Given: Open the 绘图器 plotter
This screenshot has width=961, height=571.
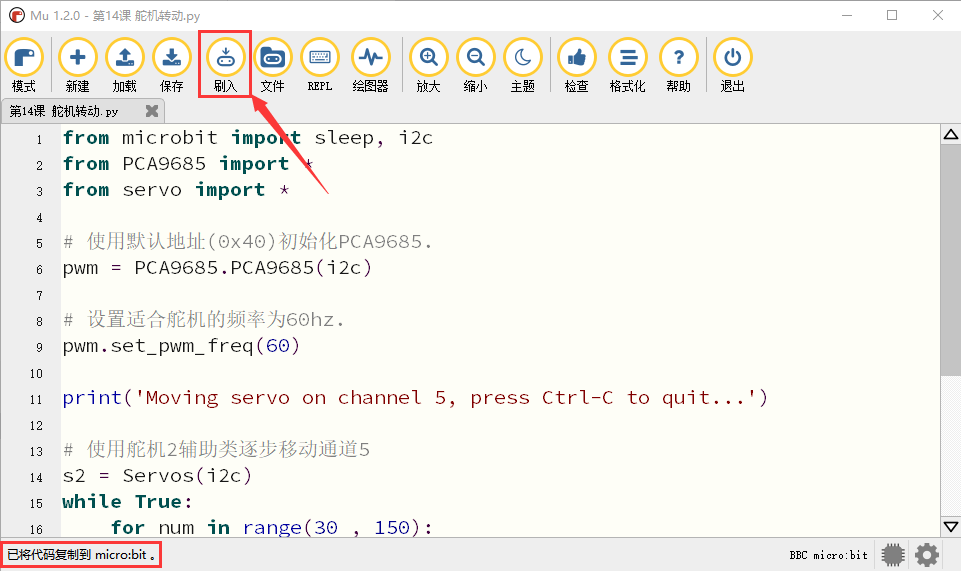Looking at the screenshot, I should tap(371, 65).
